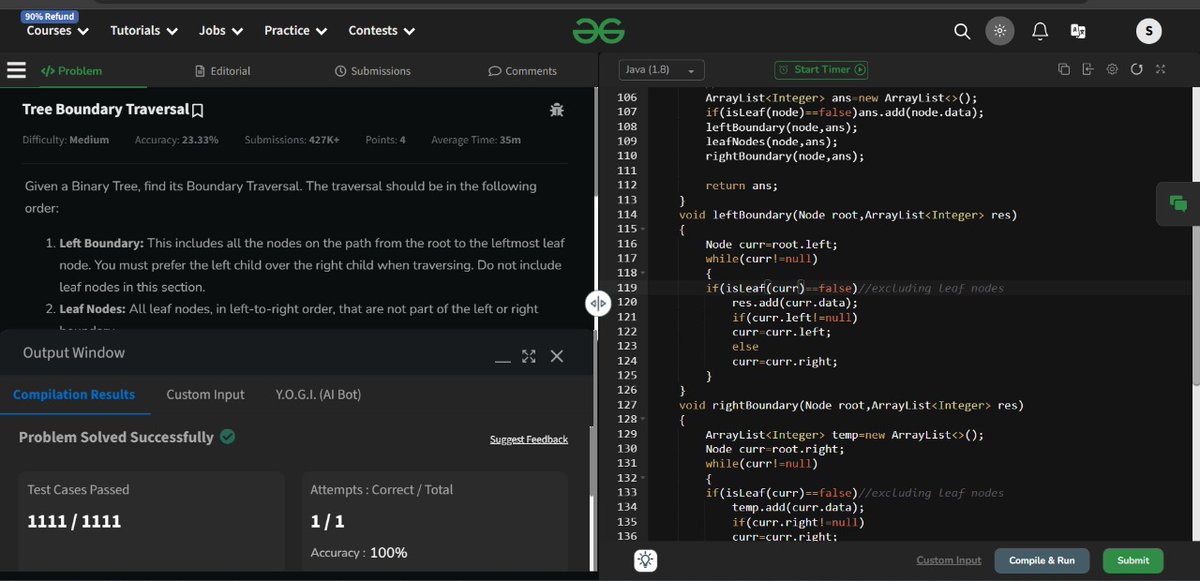This screenshot has height=581, width=1200.
Task: Click the report bug icon
Action: click(557, 110)
